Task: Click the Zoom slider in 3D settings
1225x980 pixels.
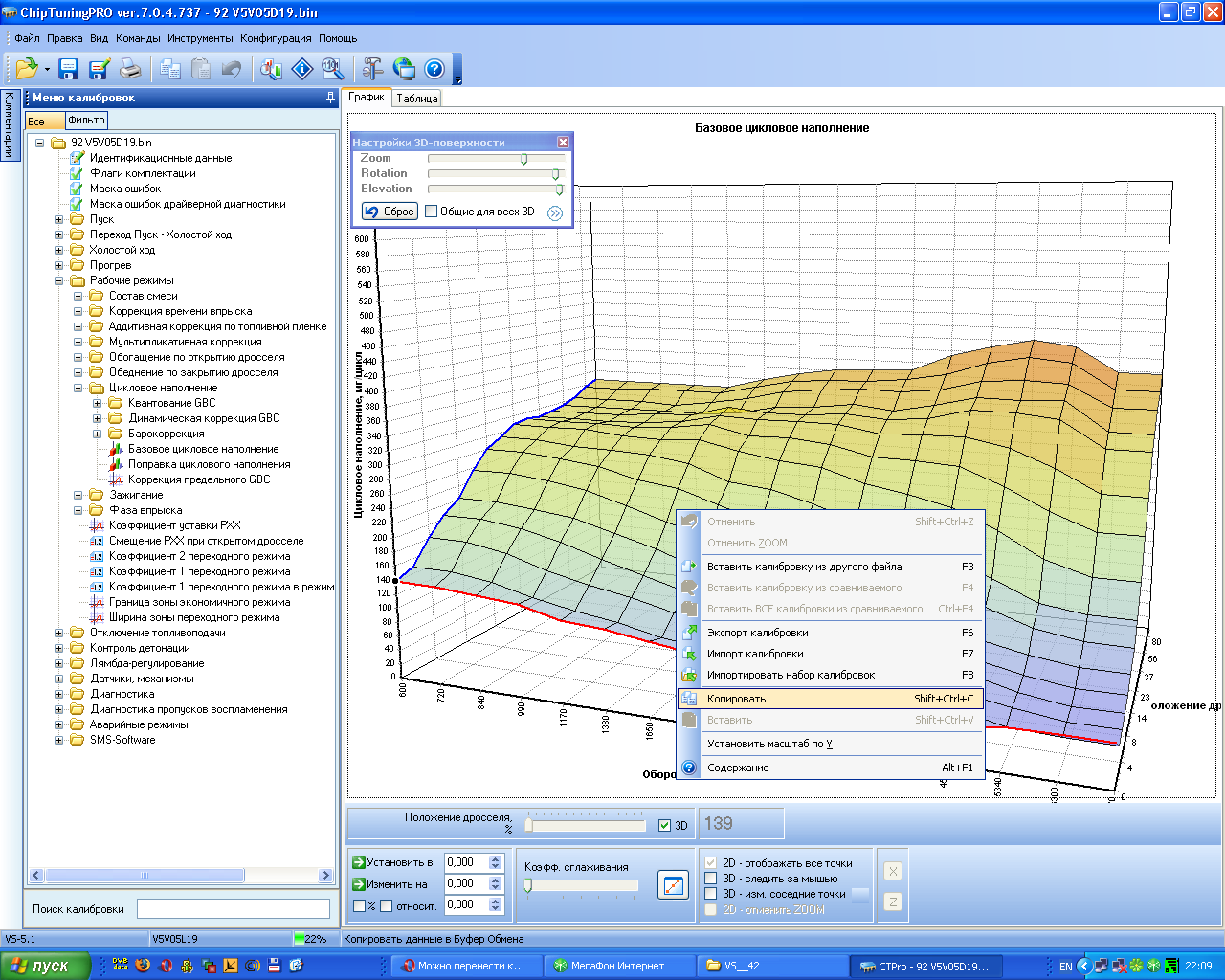Action: pos(523,159)
